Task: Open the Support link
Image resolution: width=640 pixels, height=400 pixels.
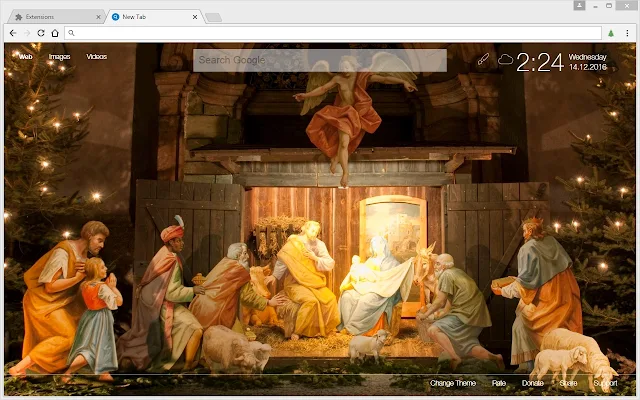Action: pos(605,383)
